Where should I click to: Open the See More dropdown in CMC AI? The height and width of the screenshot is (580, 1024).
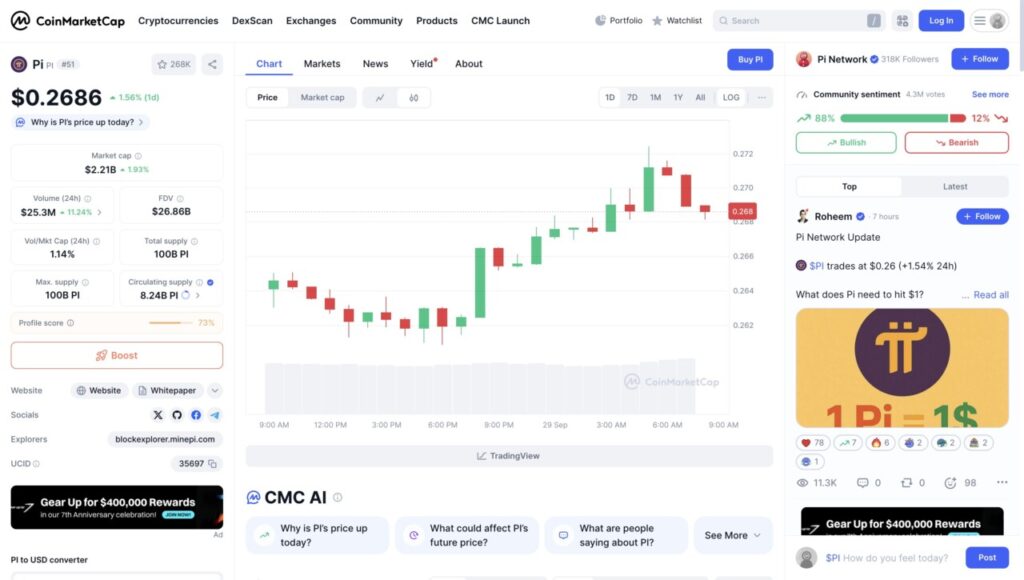tap(733, 535)
